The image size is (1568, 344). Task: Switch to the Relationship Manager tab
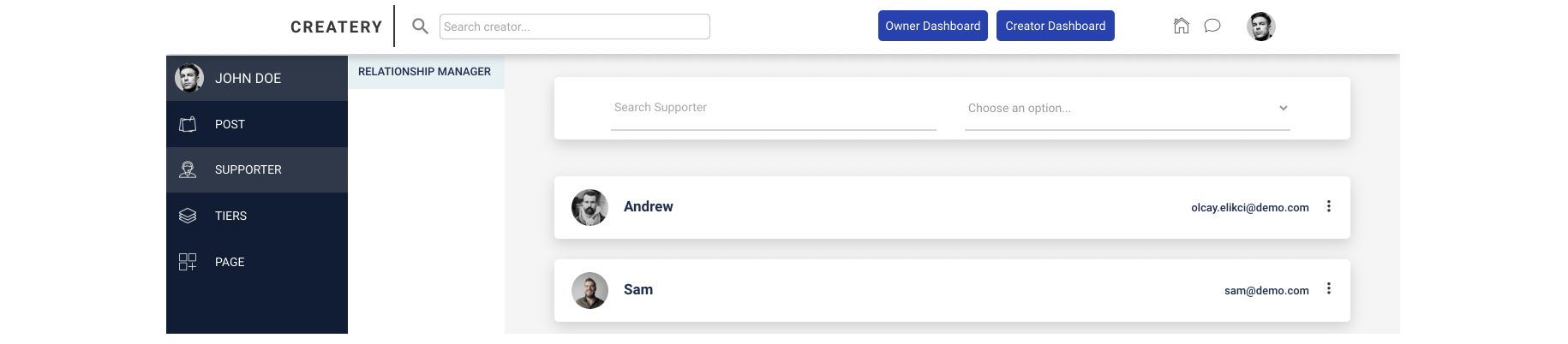click(x=424, y=72)
